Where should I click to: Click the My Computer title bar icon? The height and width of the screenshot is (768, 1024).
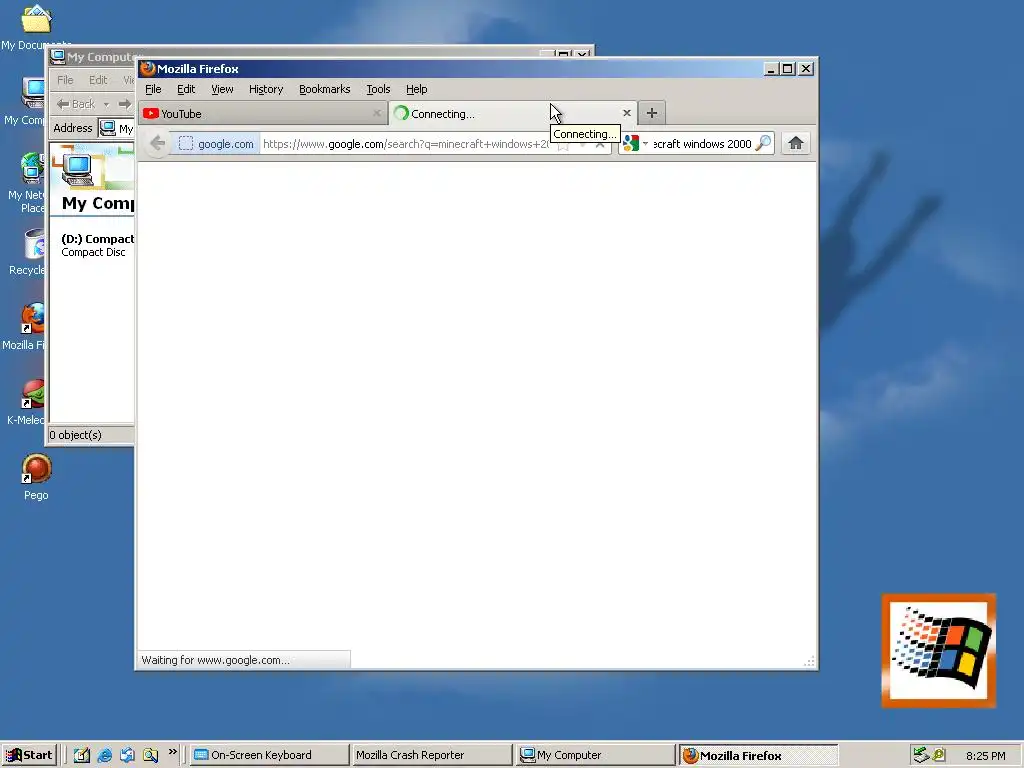pyautogui.click(x=58, y=57)
